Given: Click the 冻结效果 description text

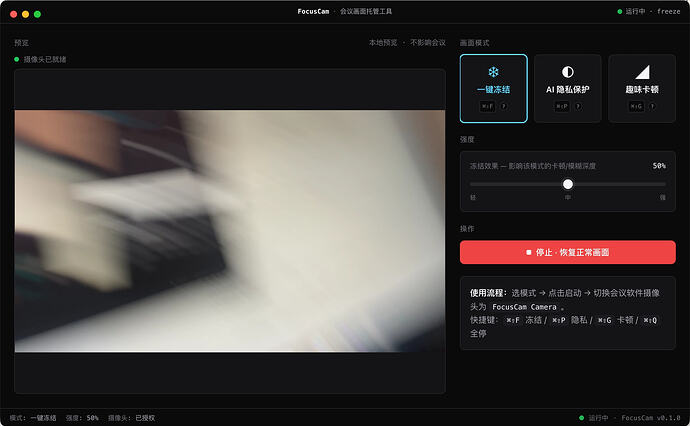Looking at the screenshot, I should 532,166.
